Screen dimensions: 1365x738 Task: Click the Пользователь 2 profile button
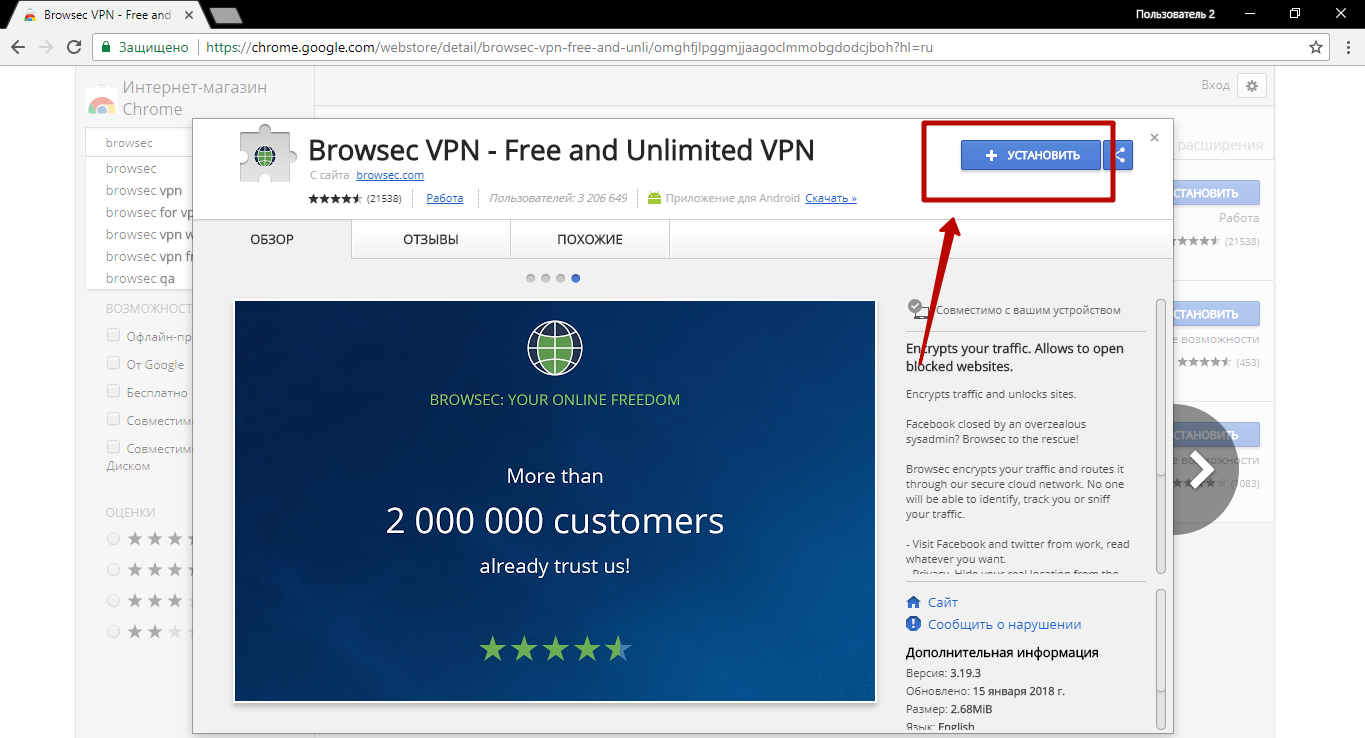(1176, 14)
